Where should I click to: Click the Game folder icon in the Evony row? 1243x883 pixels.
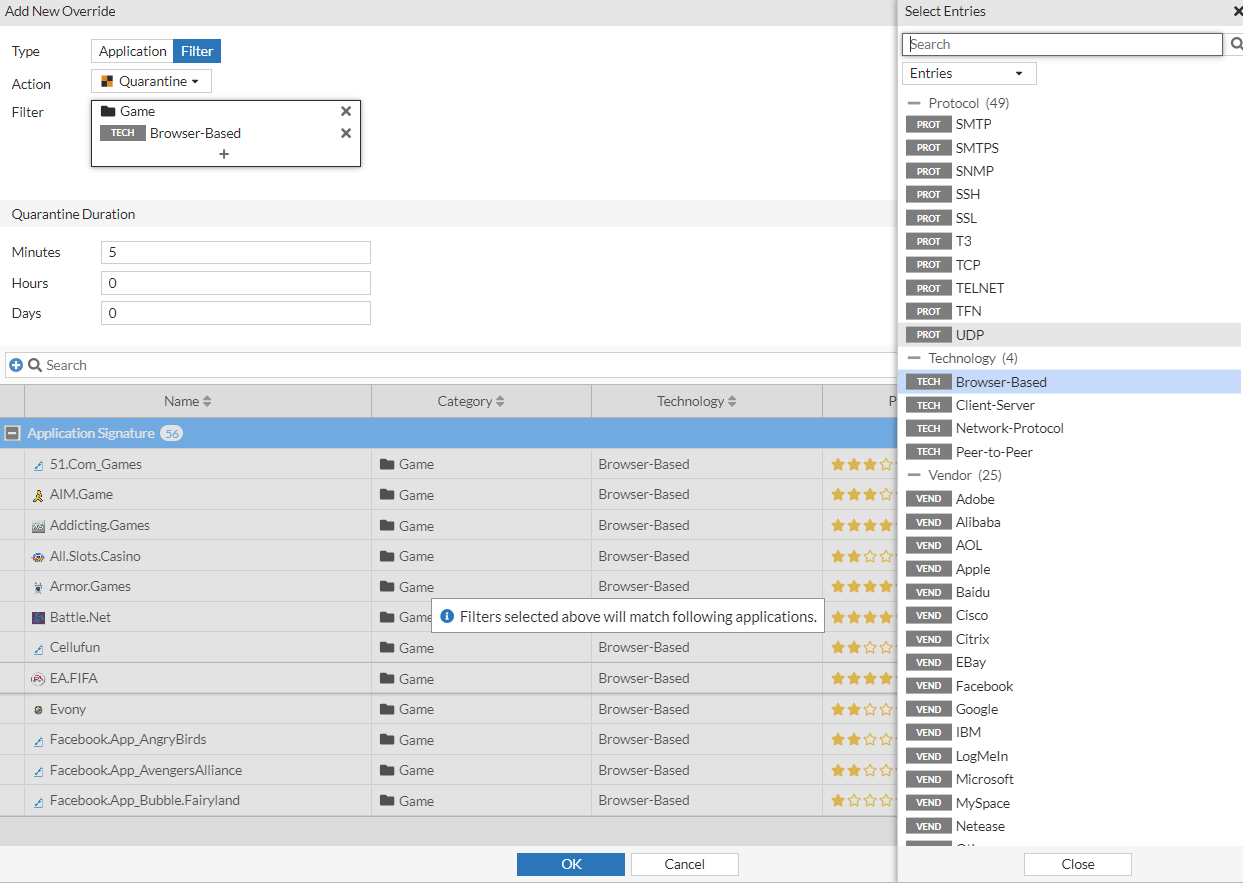389,708
